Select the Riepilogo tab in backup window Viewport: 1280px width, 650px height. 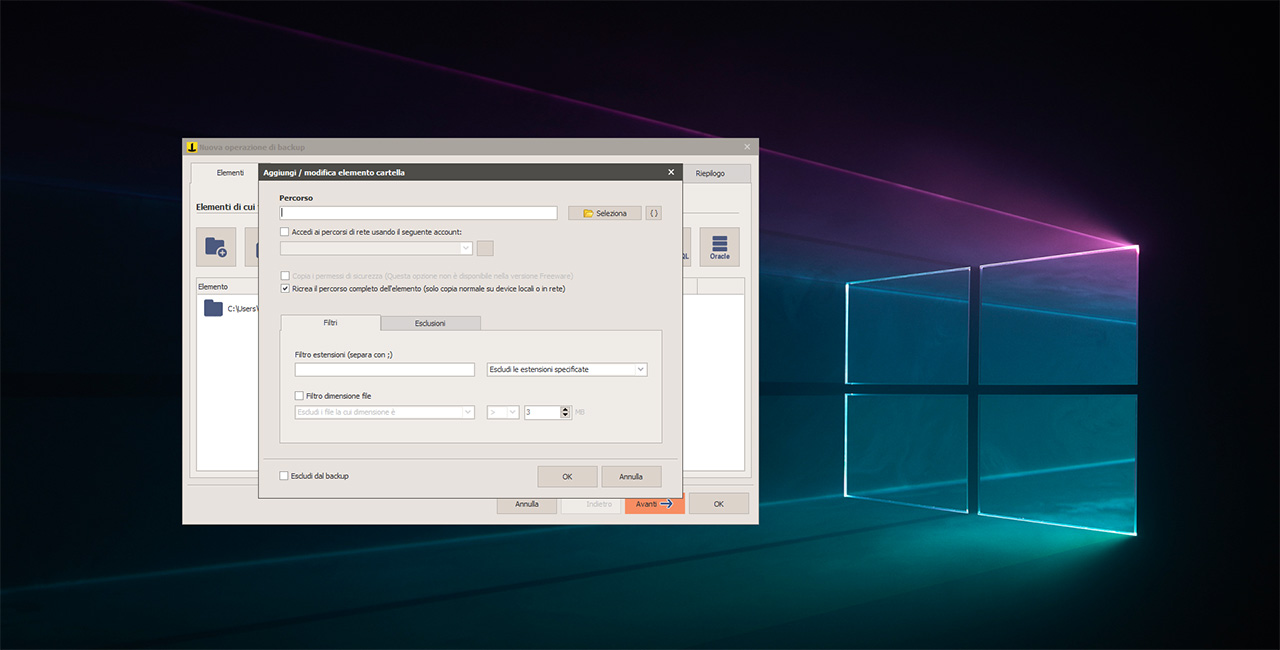(x=710, y=173)
